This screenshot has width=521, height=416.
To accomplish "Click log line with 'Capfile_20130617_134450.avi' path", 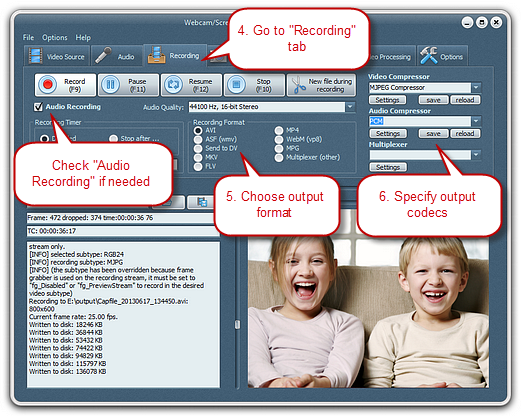I will click(109, 301).
